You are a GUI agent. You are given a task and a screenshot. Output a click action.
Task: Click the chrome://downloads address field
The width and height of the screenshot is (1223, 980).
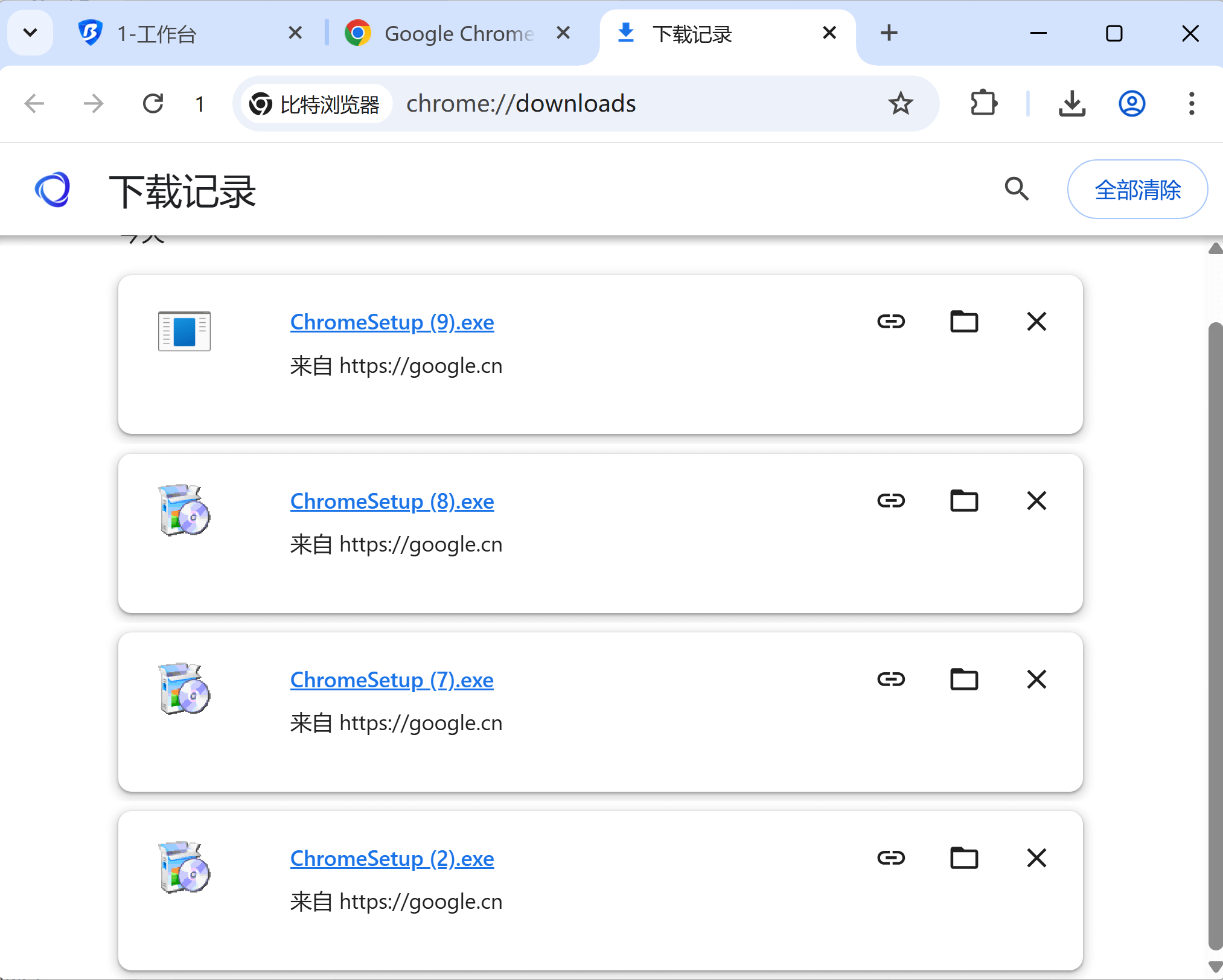[604, 103]
